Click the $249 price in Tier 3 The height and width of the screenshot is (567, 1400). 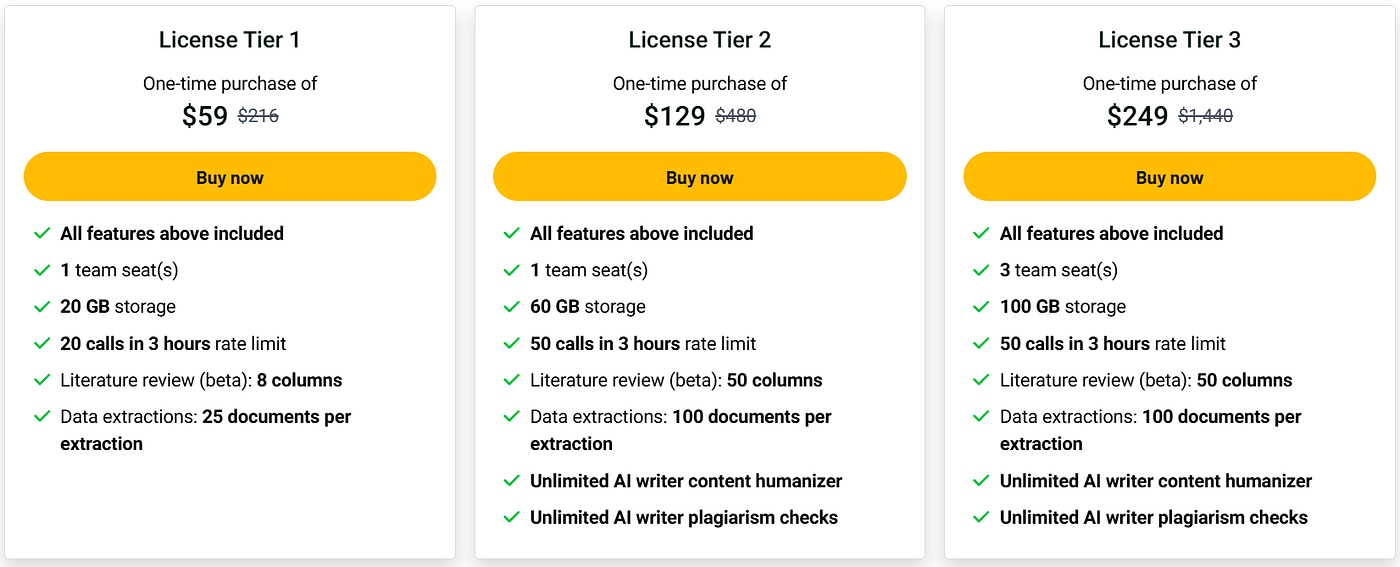pyautogui.click(x=1137, y=116)
